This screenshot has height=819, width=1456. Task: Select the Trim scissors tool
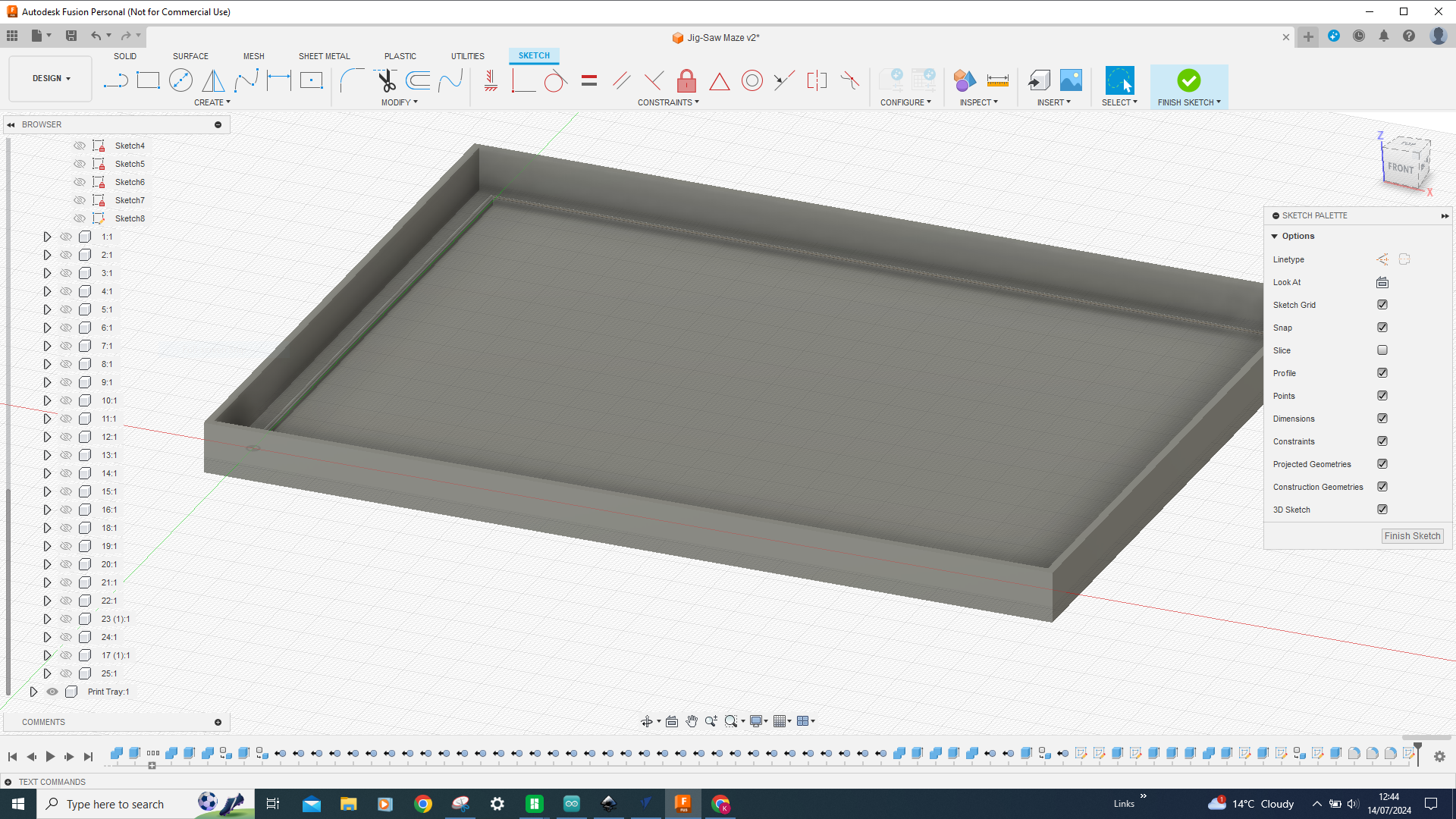[386, 80]
